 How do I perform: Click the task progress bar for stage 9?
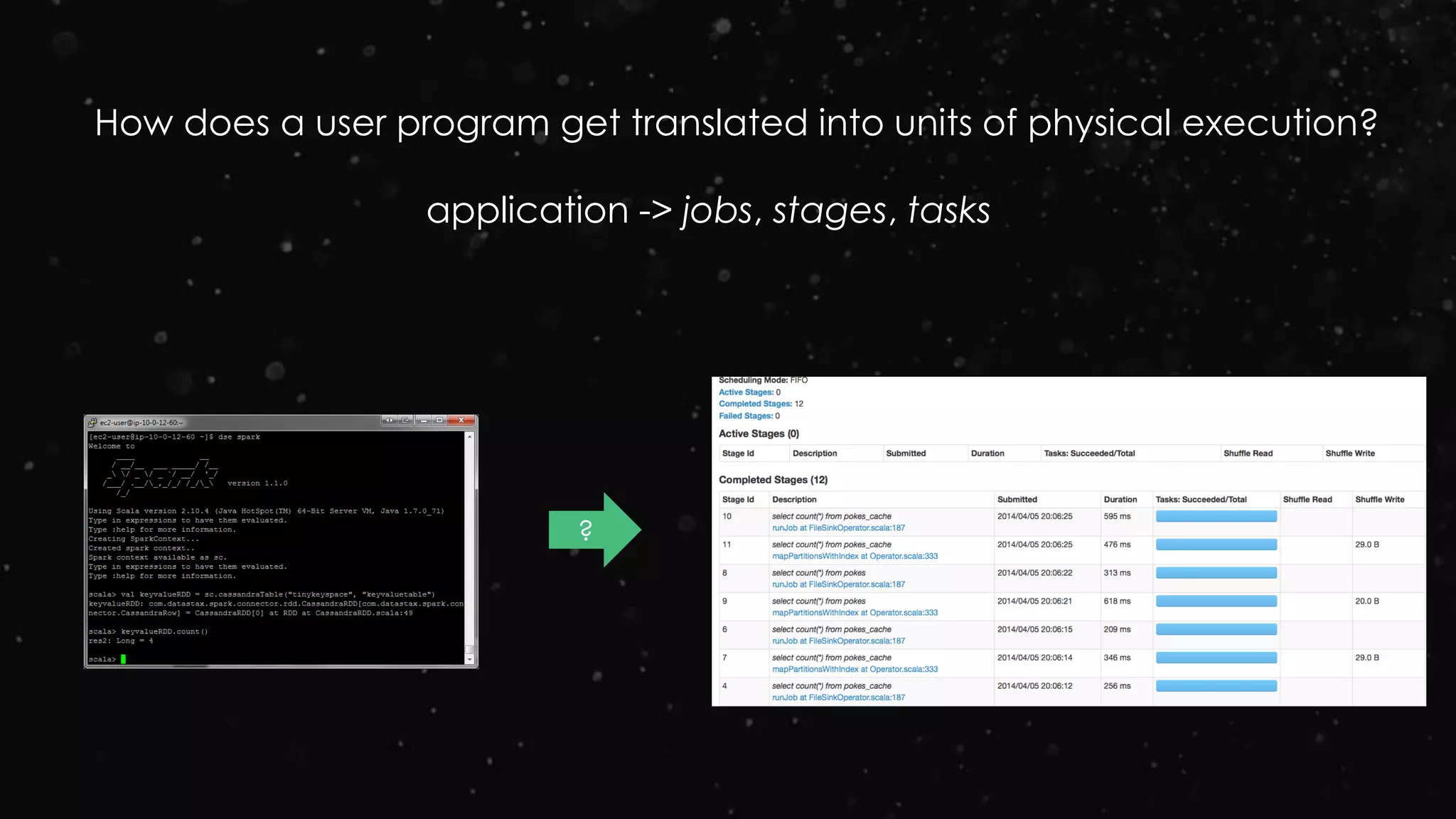pyautogui.click(x=1216, y=601)
